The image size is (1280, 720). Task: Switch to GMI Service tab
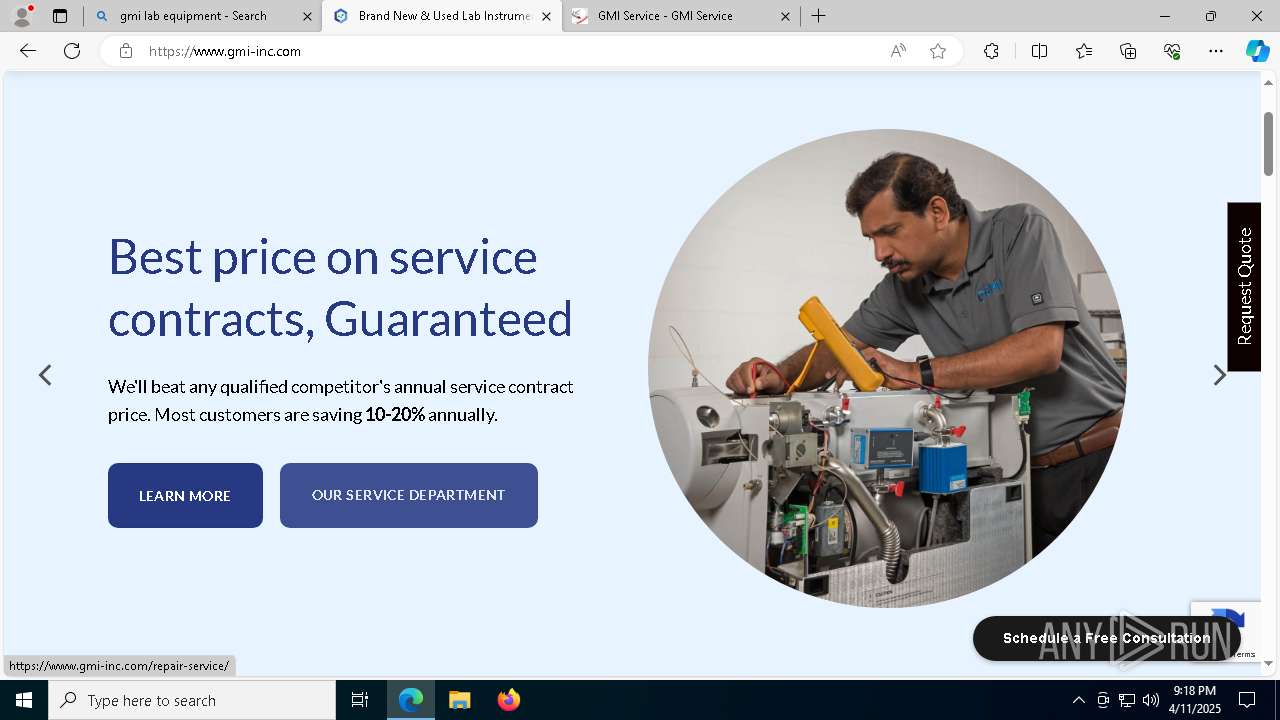pyautogui.click(x=680, y=16)
